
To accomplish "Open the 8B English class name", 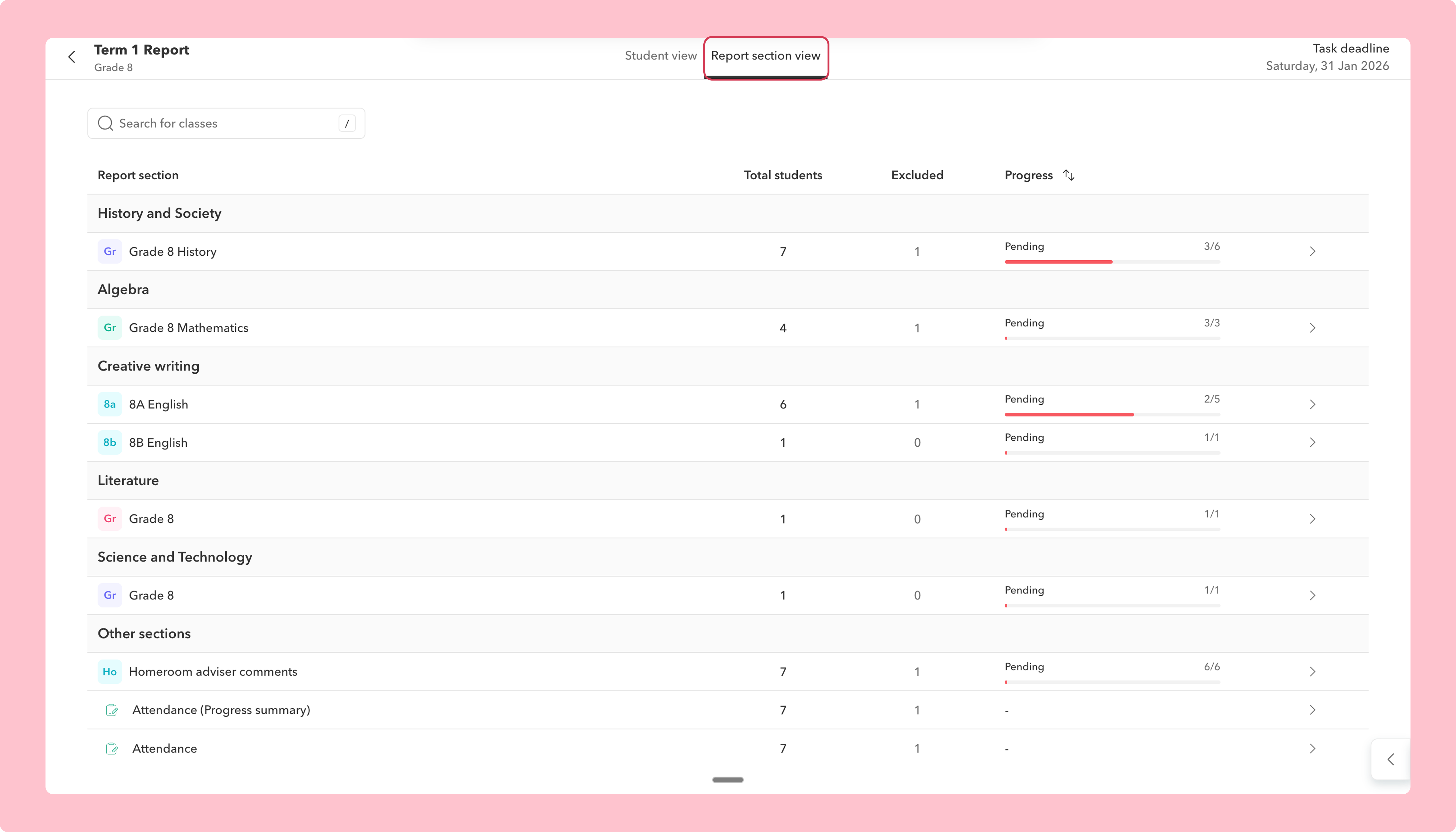I will [x=158, y=442].
